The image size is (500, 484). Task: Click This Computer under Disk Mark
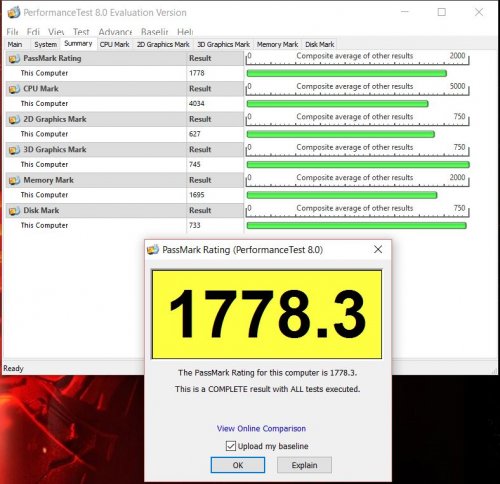pyautogui.click(x=44, y=225)
